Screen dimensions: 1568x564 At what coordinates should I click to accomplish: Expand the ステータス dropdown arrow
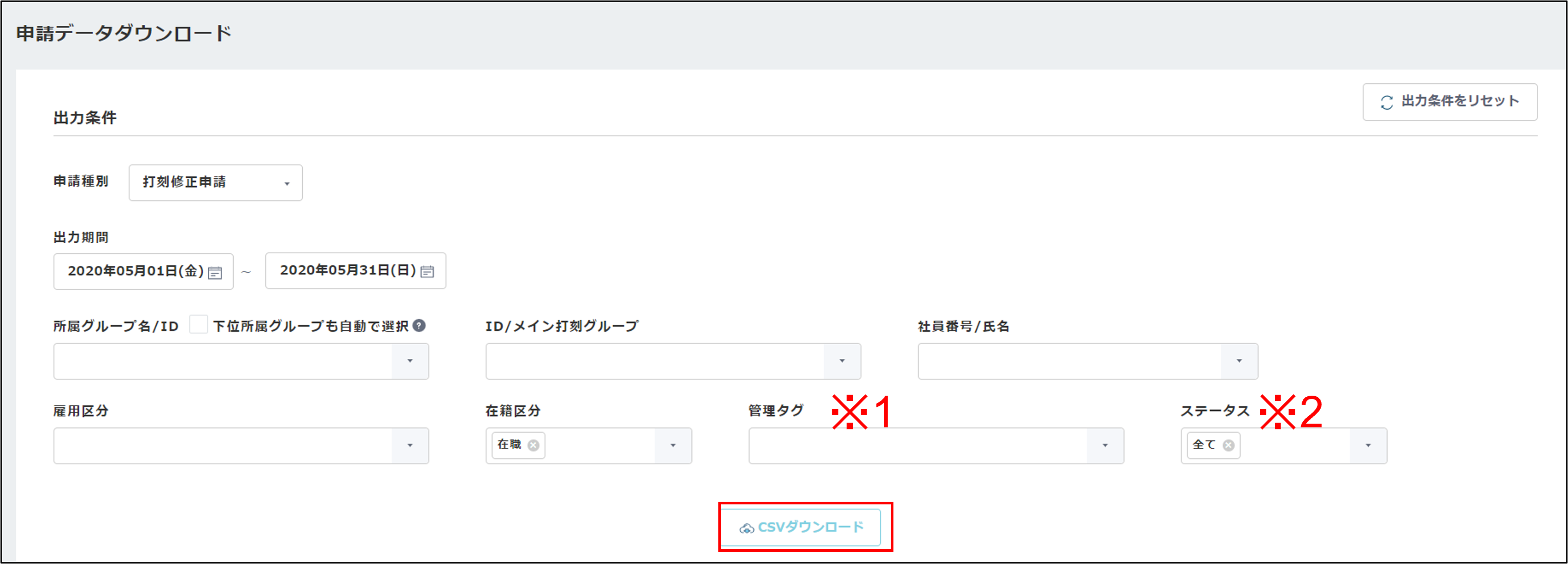pyautogui.click(x=1368, y=446)
